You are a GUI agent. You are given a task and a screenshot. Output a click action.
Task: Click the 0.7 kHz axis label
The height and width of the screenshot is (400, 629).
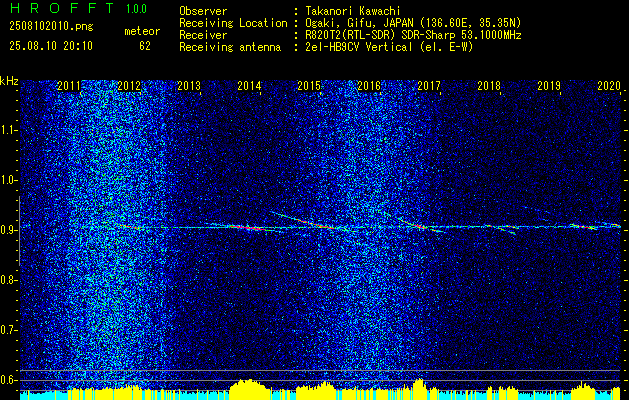(x=9, y=330)
